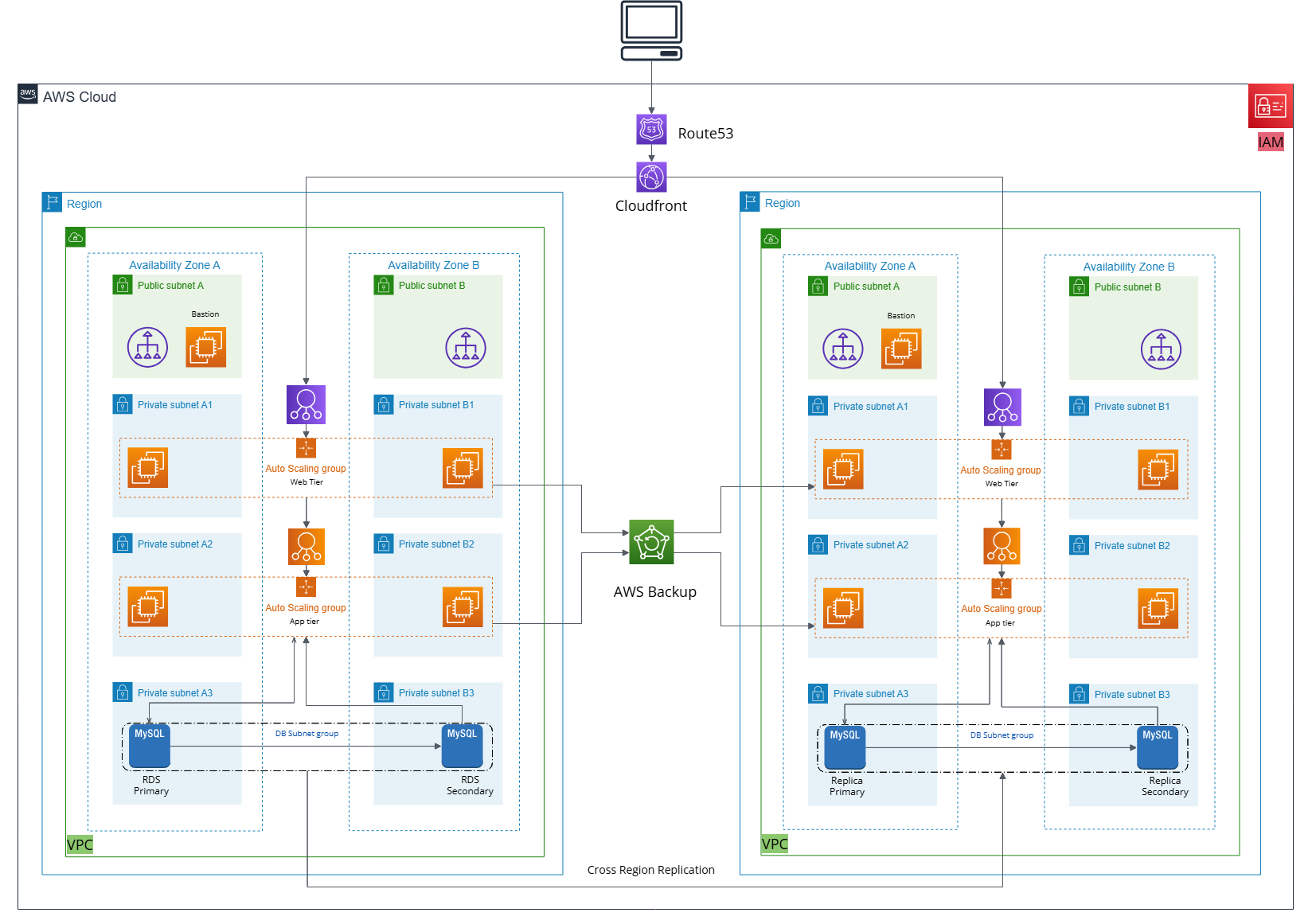
Task: Click lock icon of right Private subnet B3
Action: [x=1080, y=694]
